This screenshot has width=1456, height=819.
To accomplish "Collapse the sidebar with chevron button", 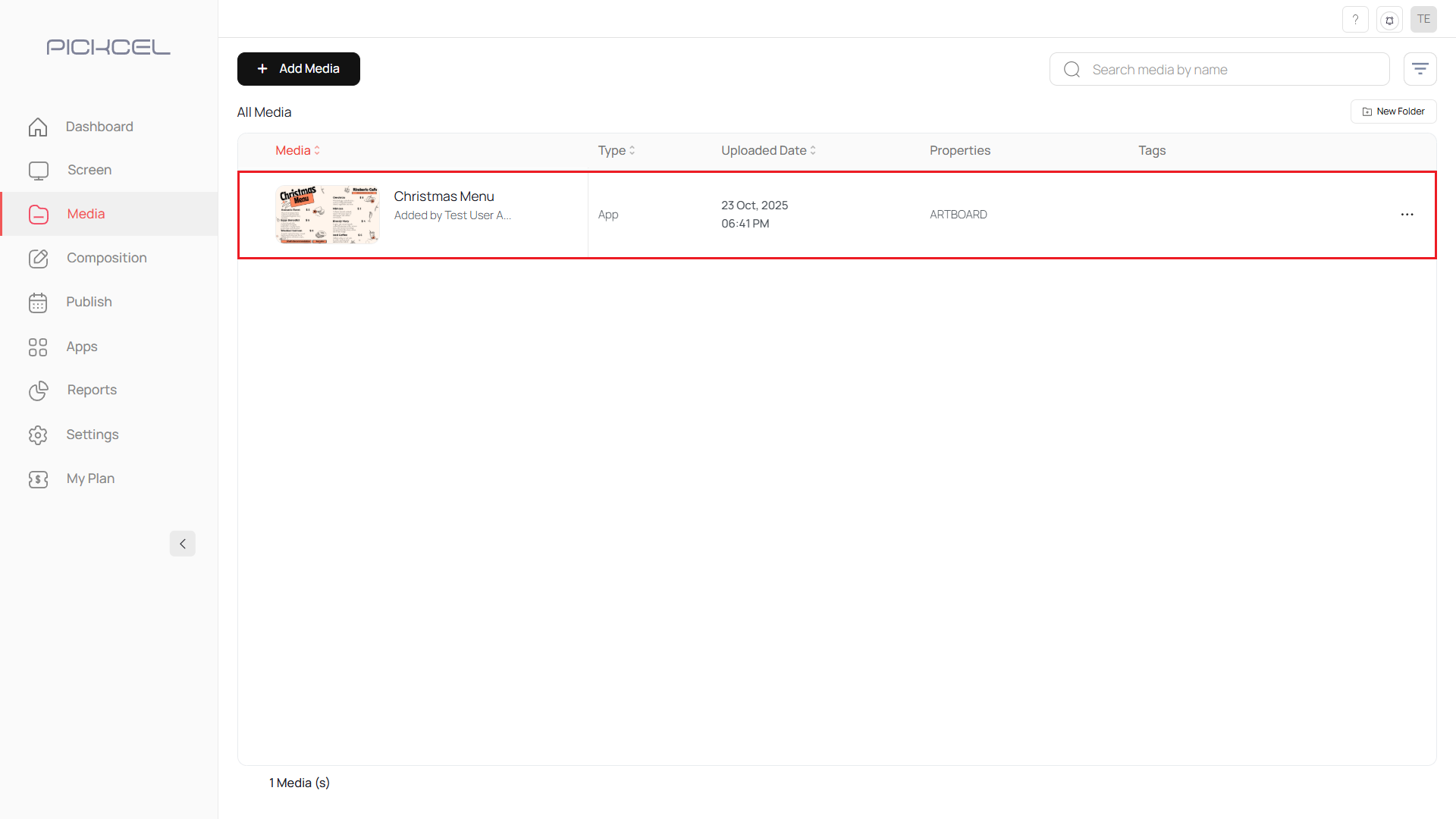I will 182,544.
